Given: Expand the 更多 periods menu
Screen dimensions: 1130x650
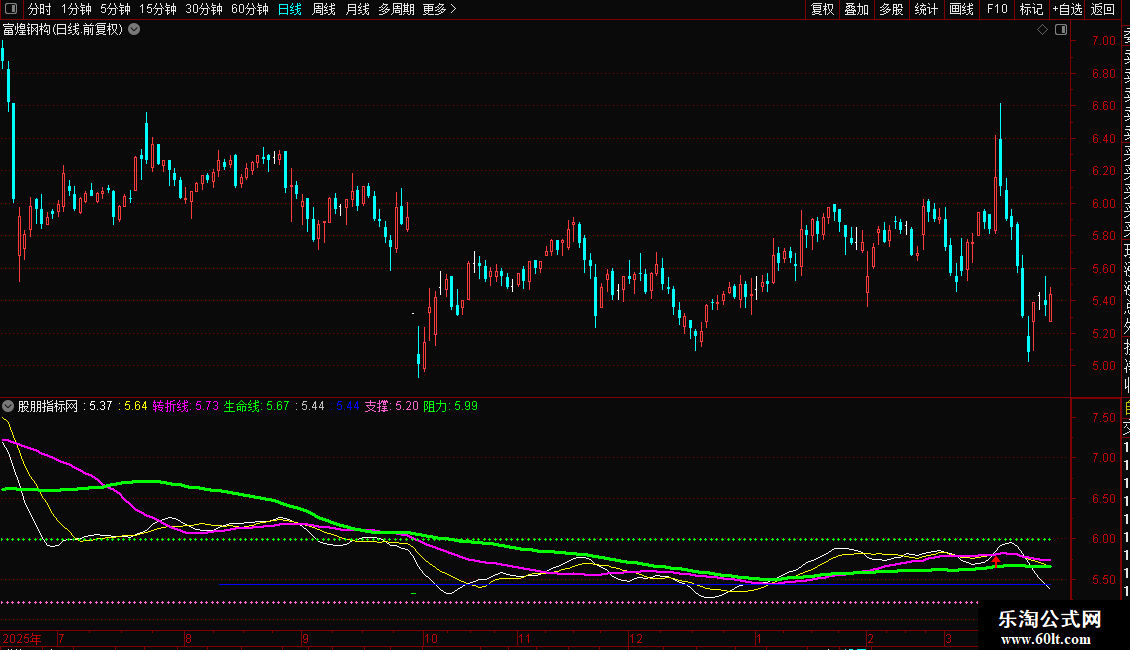Looking at the screenshot, I should pyautogui.click(x=440, y=9).
